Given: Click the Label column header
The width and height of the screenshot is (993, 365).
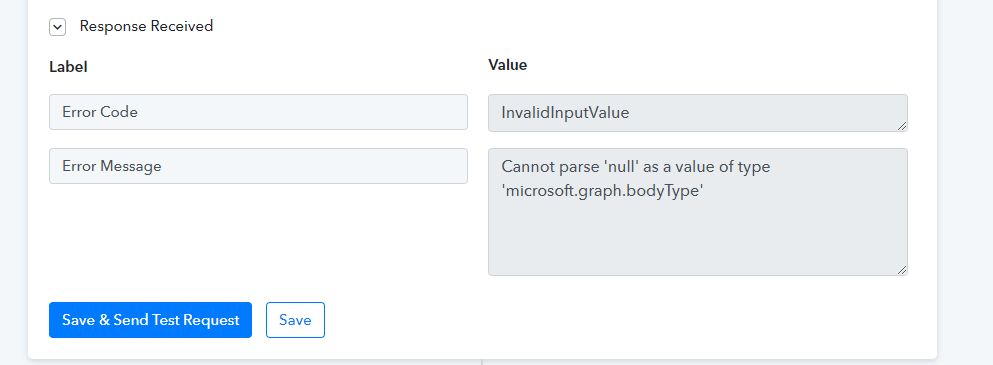Looking at the screenshot, I should coord(68,67).
